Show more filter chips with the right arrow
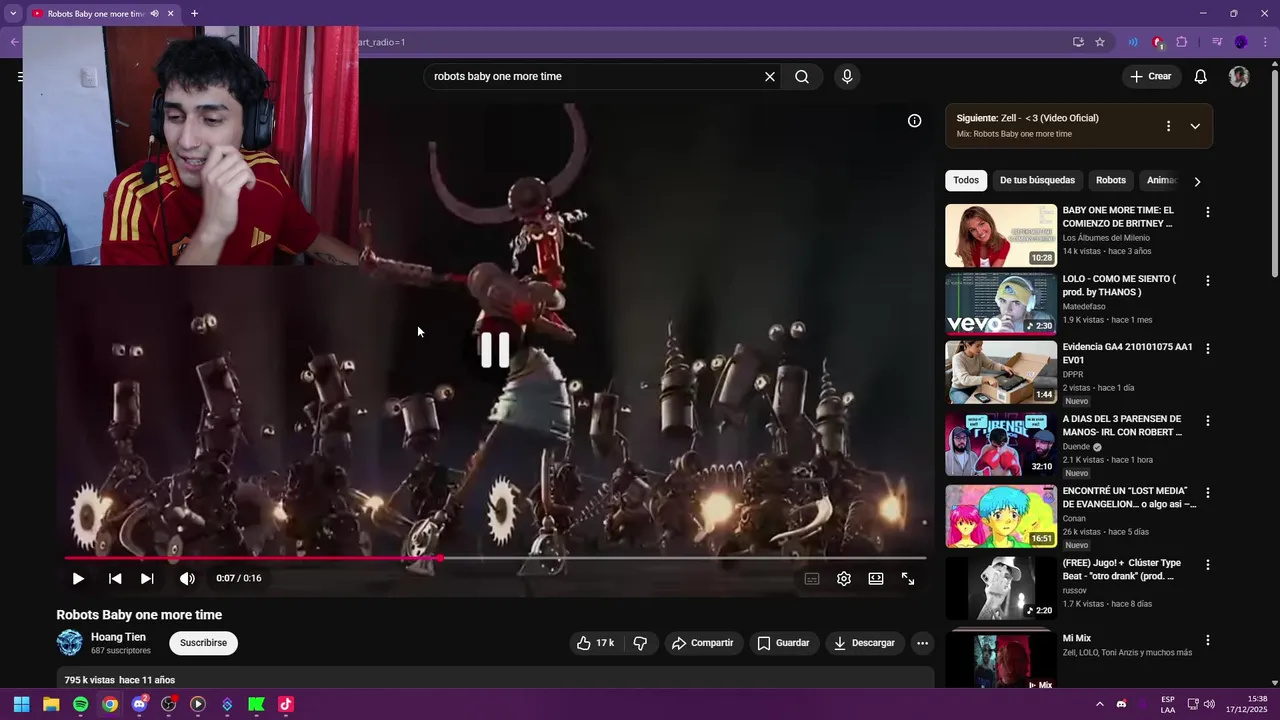Viewport: 1280px width, 720px height. pos(1197,181)
